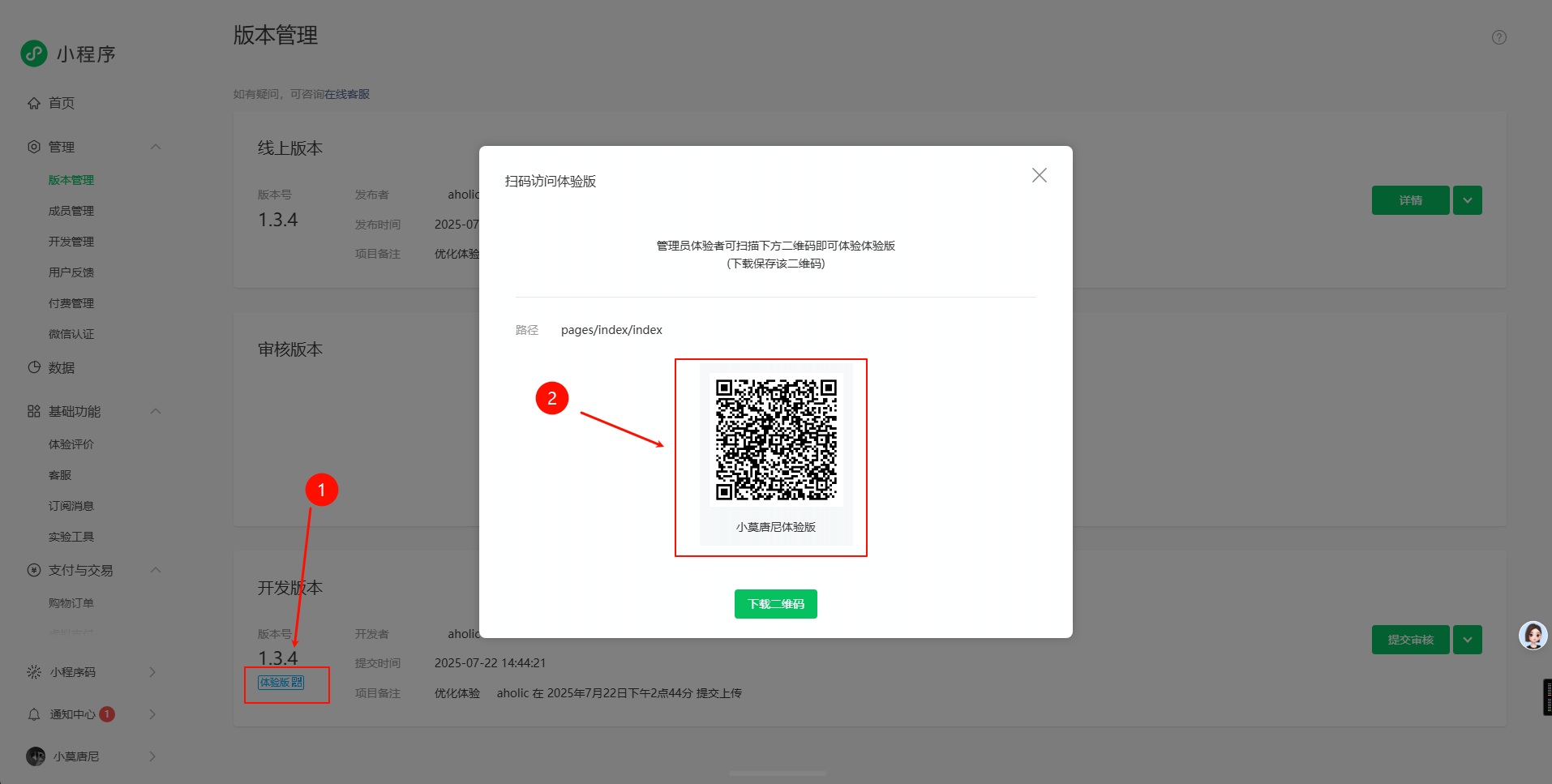Collapse the 支付与交易 section
The image size is (1552, 784).
click(156, 570)
